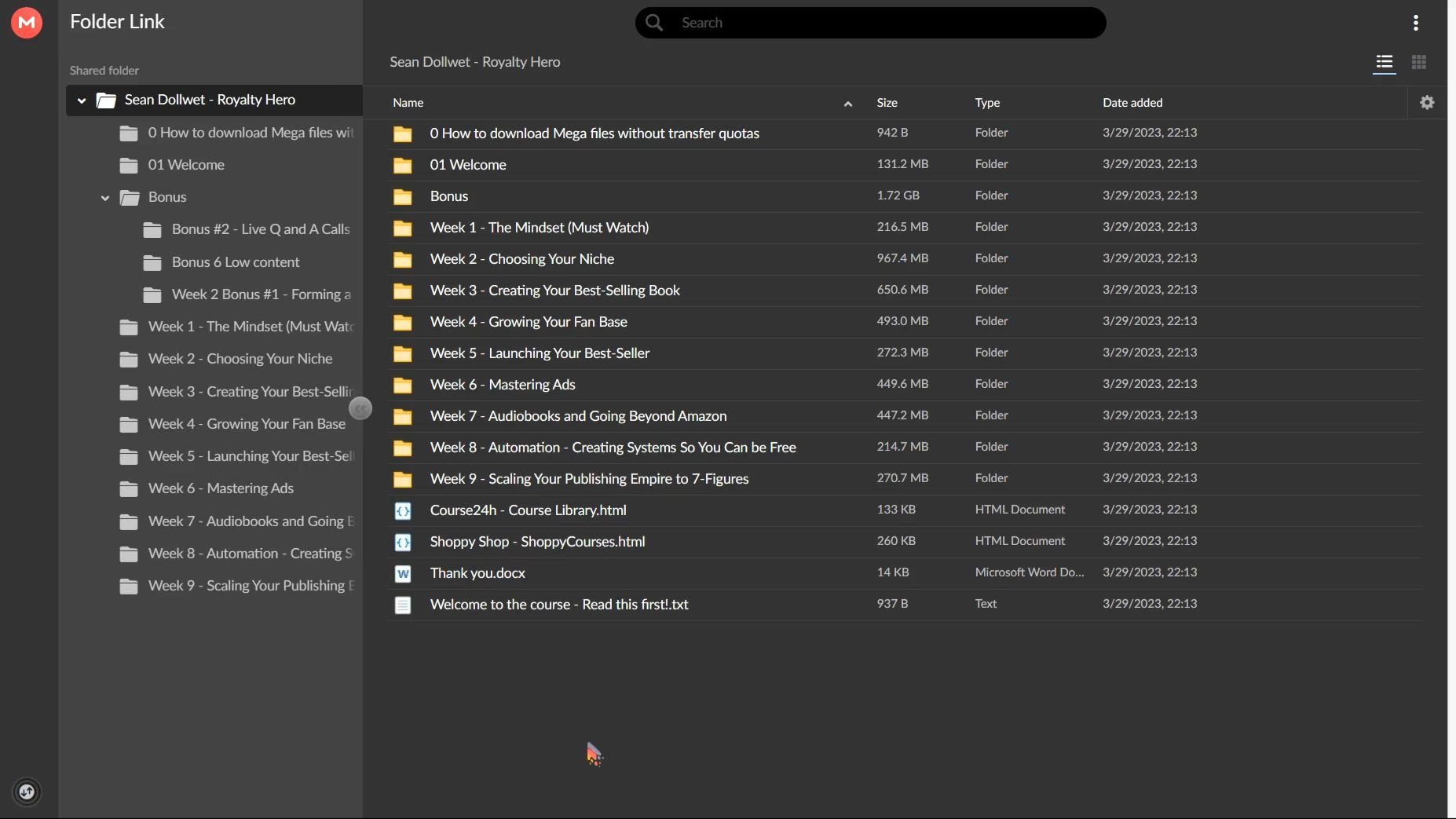Open Week 7 - Audiobooks and Going in sidebar

pos(251,521)
